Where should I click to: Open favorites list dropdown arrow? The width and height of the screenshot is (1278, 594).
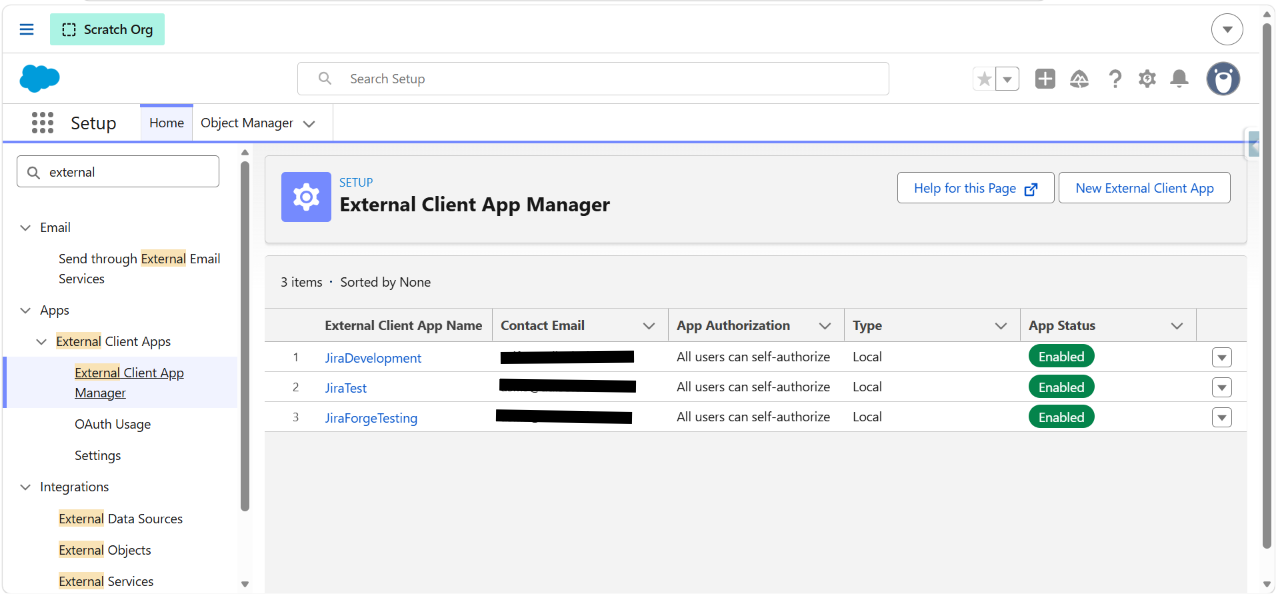pos(1008,79)
